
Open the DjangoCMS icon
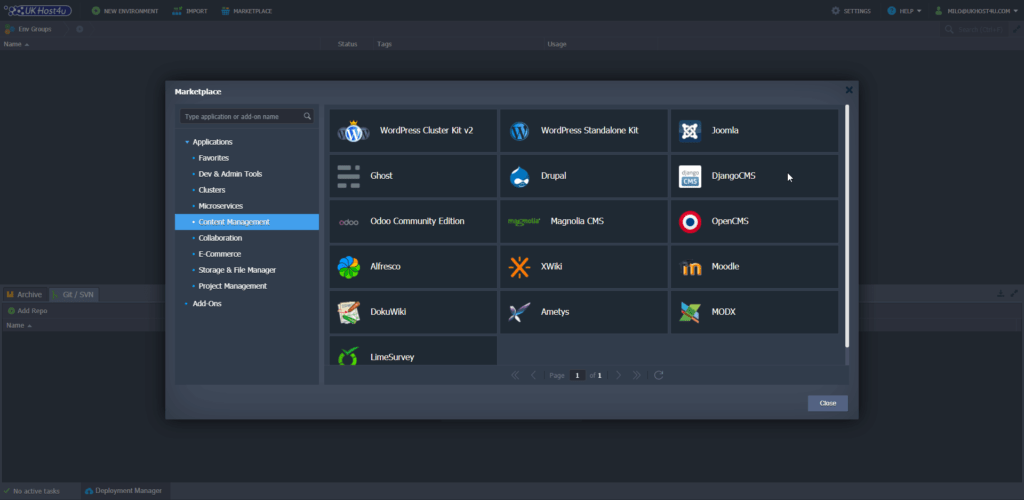(690, 176)
